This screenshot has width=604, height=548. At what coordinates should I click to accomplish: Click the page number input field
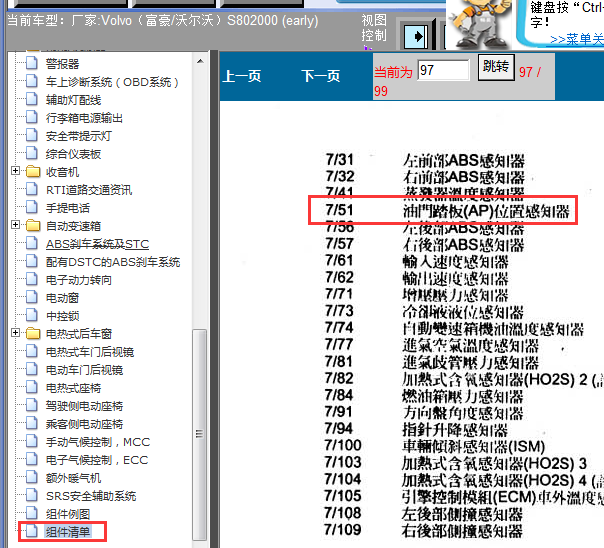coord(443,70)
